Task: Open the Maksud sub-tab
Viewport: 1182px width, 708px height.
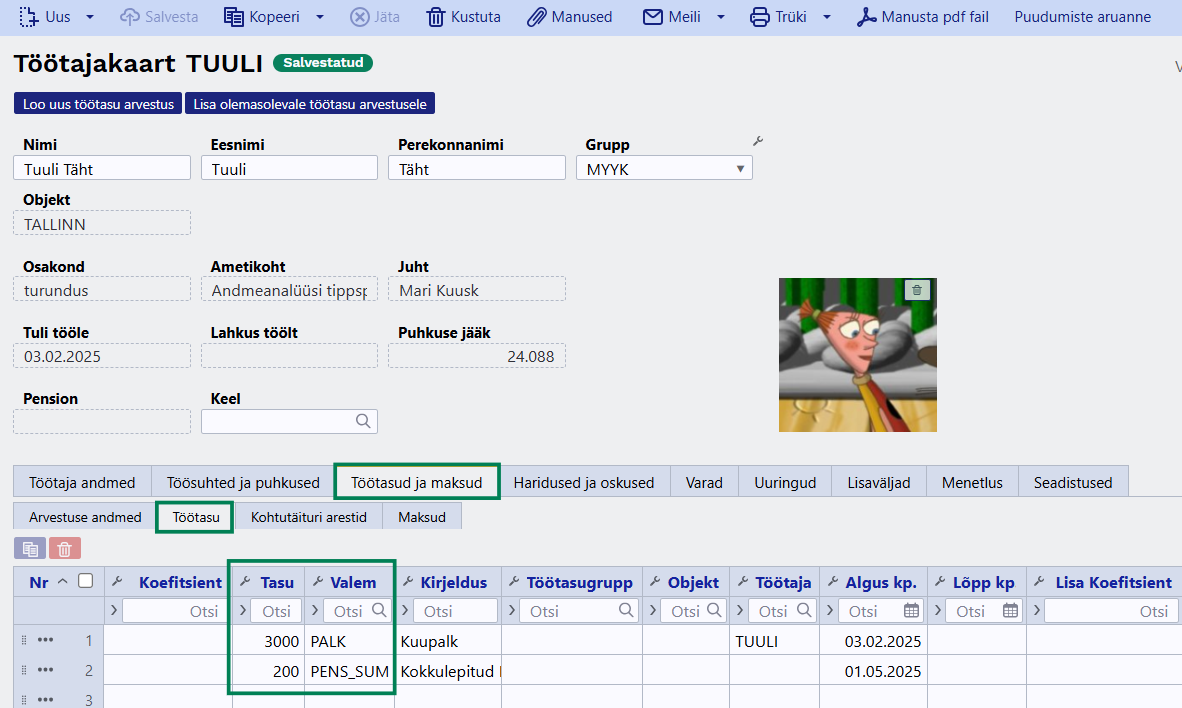Action: 422,517
